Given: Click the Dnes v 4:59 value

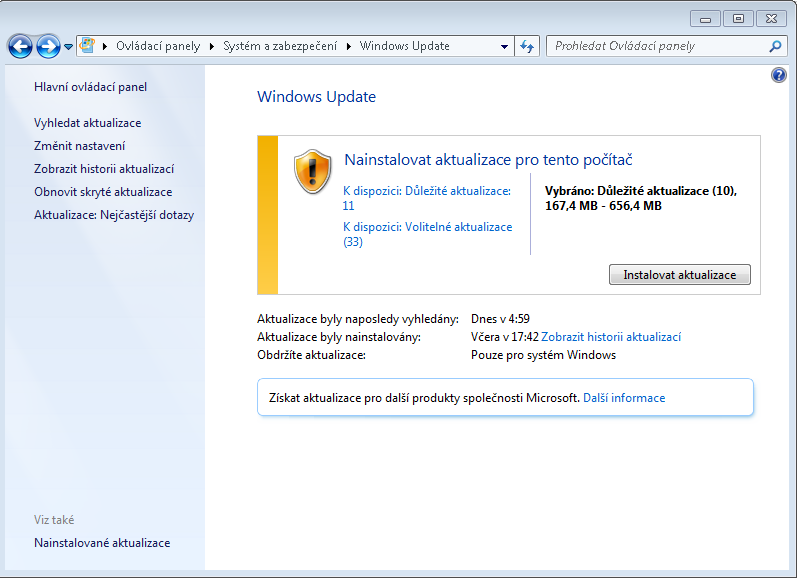Looking at the screenshot, I should (x=500, y=319).
